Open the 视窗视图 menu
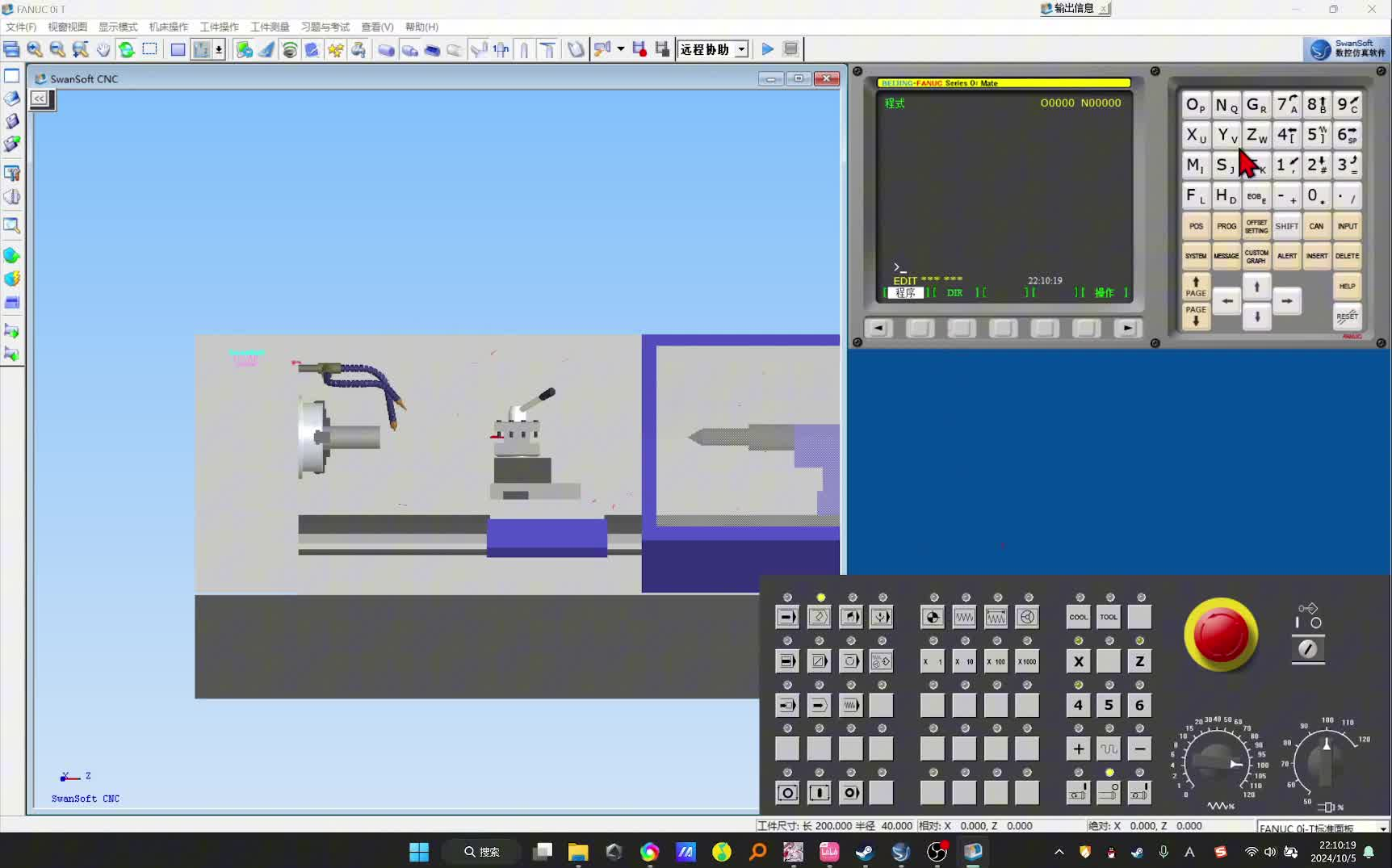 tap(68, 27)
